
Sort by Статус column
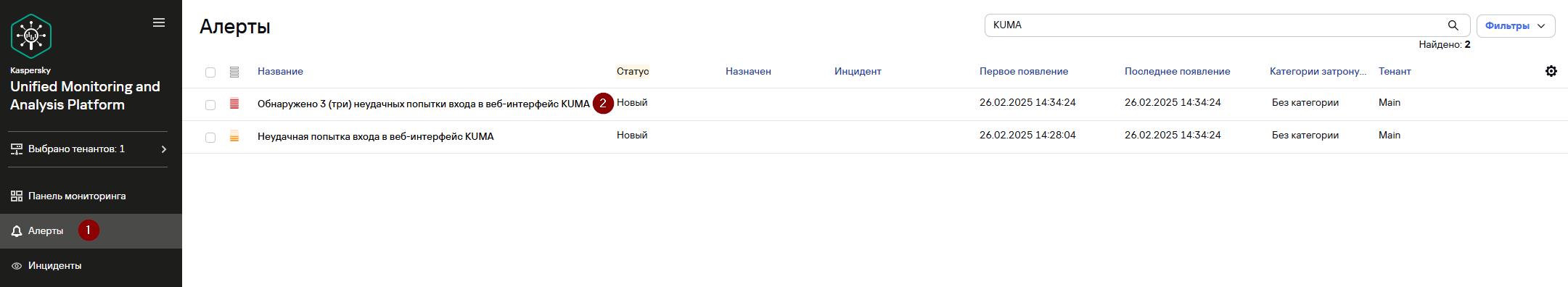(633, 71)
